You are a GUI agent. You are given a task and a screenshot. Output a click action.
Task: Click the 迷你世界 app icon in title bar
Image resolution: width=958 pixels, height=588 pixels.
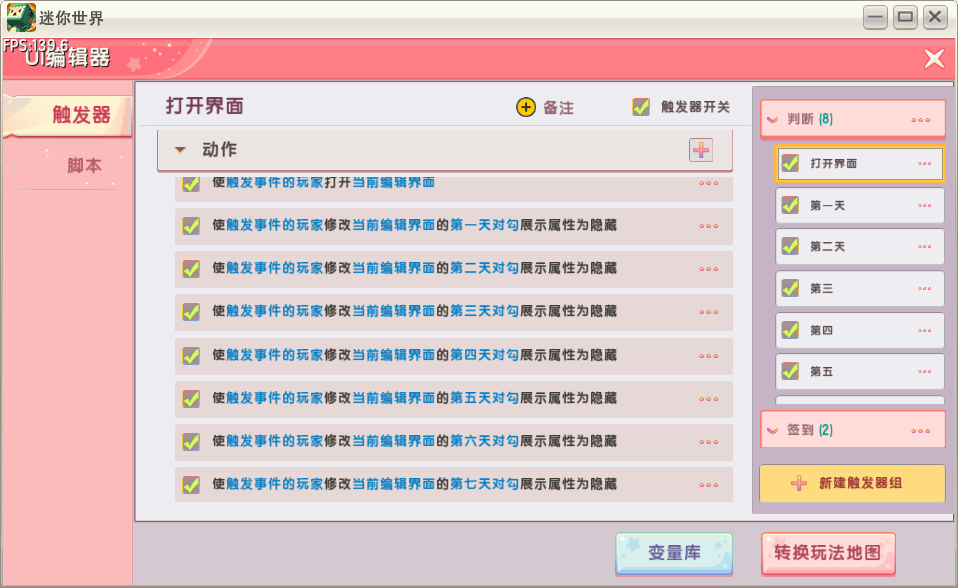[x=21, y=17]
